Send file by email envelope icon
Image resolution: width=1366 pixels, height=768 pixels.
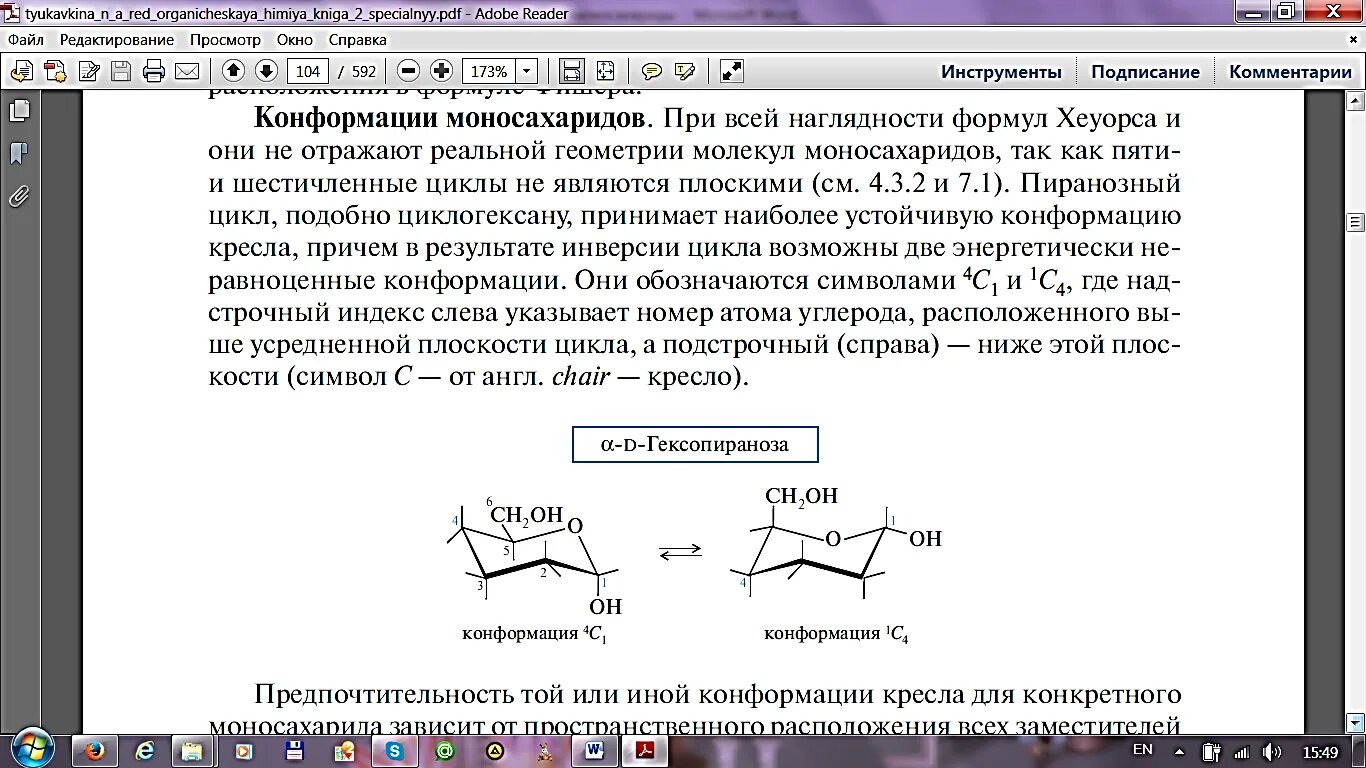pyautogui.click(x=187, y=71)
